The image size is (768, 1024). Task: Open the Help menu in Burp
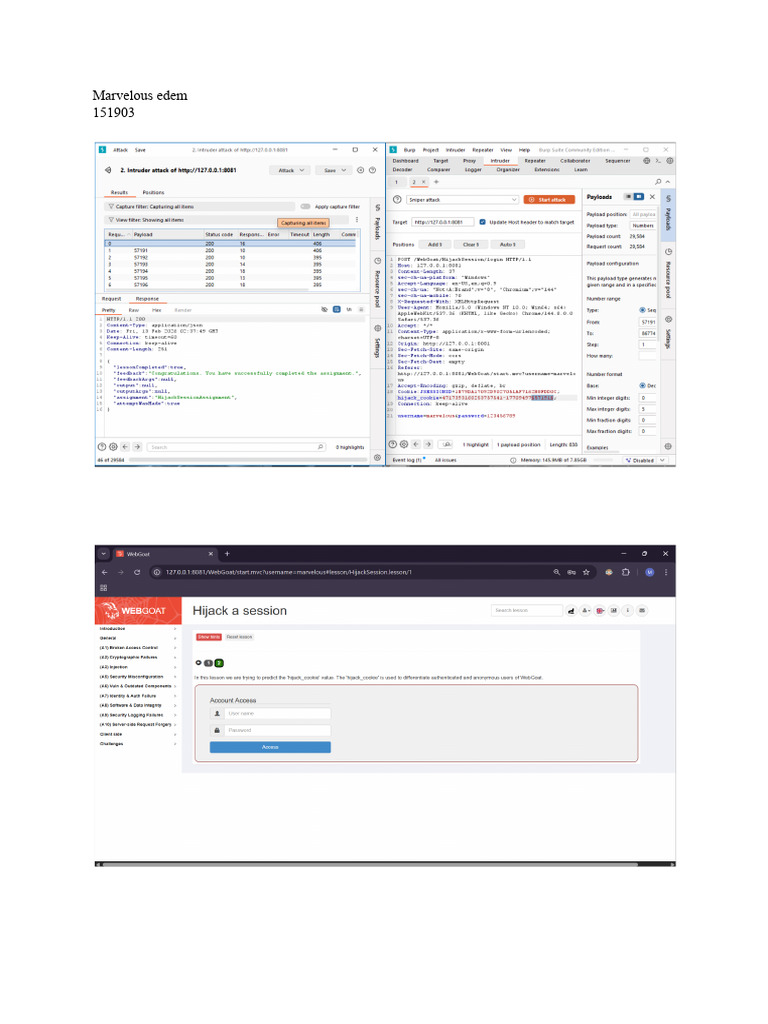(x=524, y=150)
